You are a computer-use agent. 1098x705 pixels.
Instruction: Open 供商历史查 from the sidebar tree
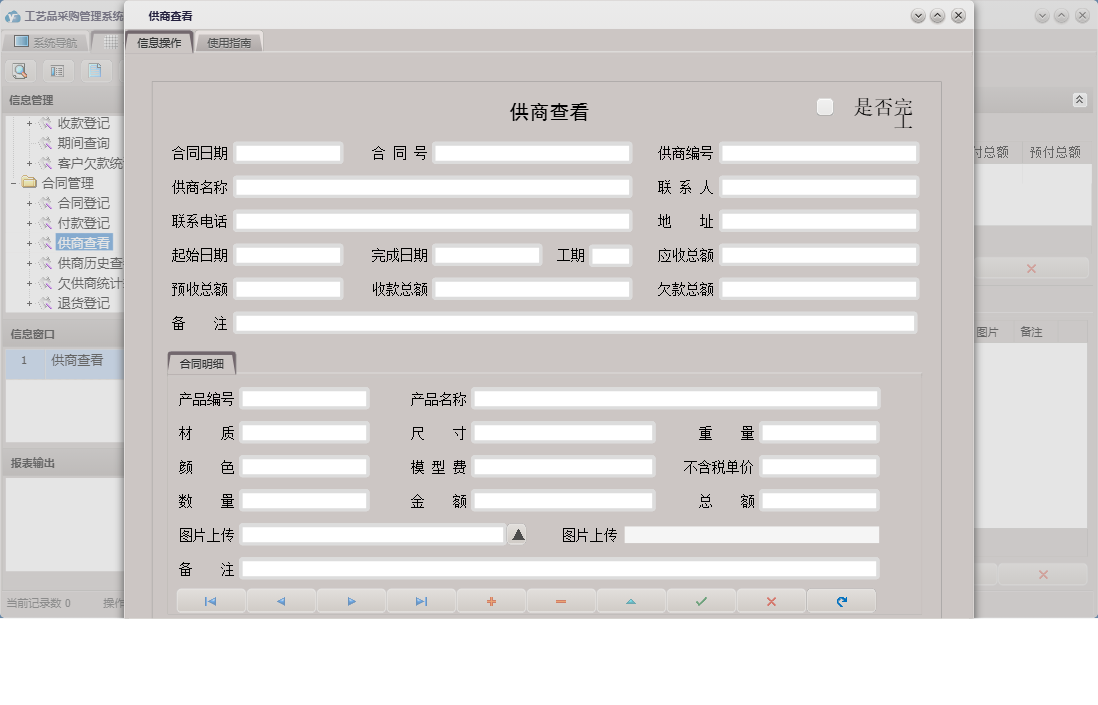point(90,262)
